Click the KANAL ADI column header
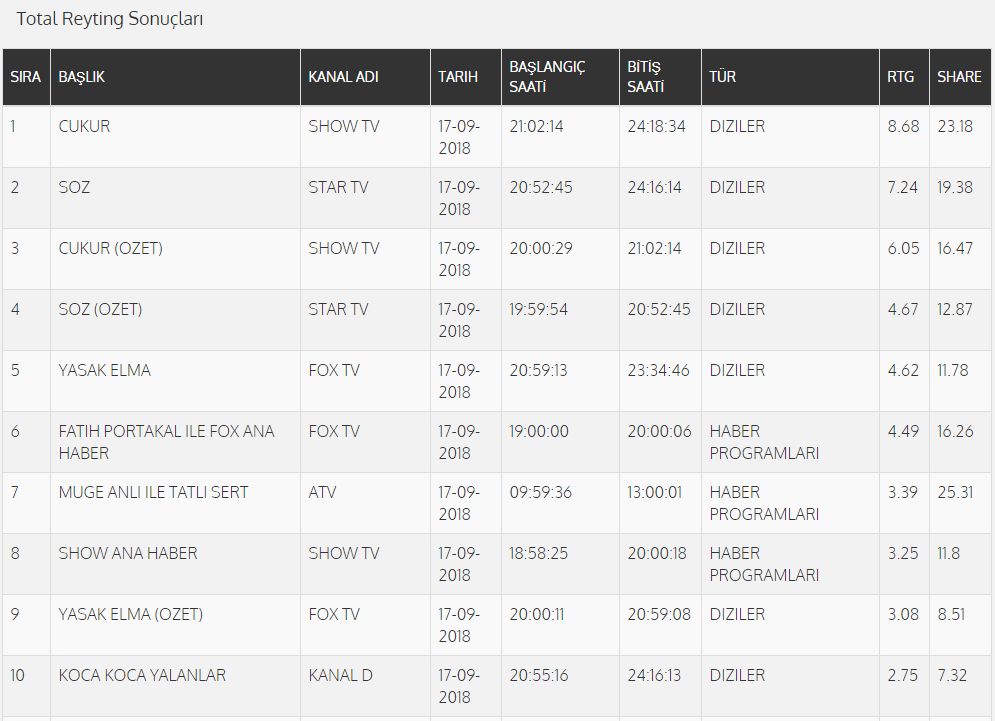995x721 pixels. pos(343,77)
